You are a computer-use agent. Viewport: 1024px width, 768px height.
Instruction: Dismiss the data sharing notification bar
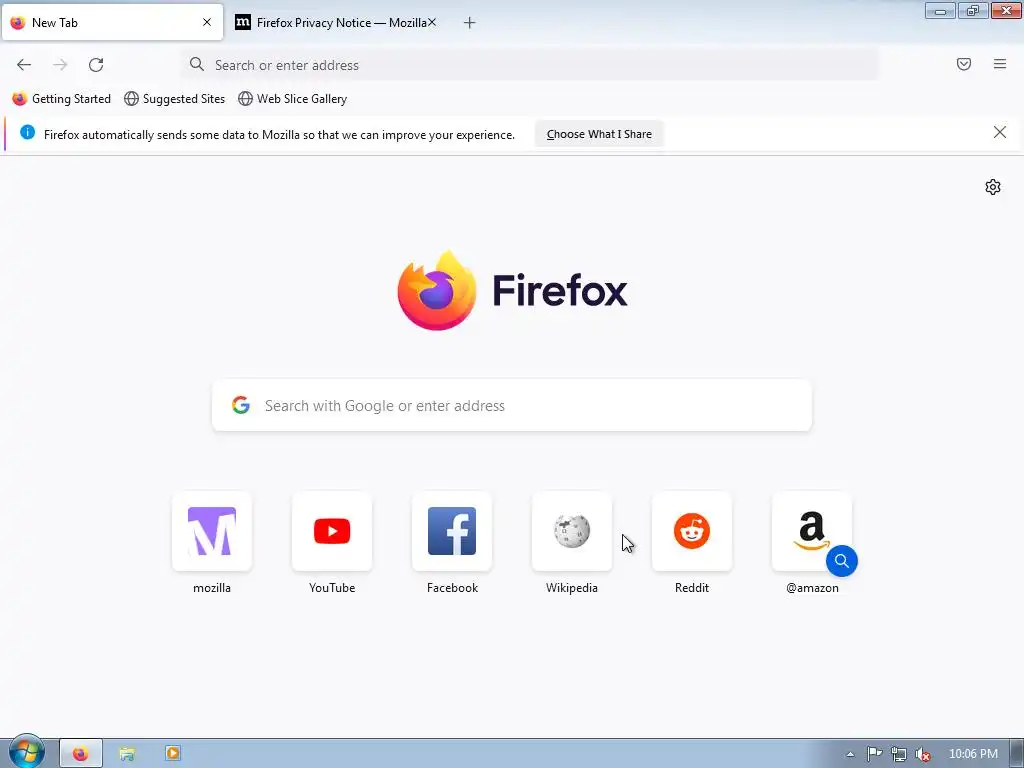[x=1000, y=133]
